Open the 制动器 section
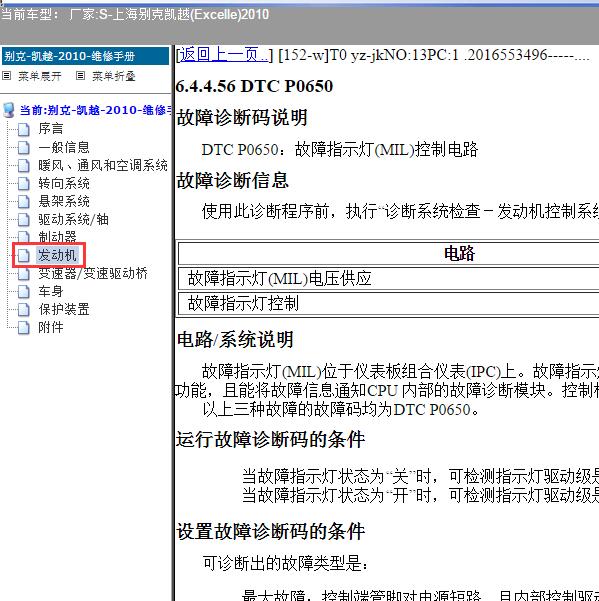 click(57, 237)
